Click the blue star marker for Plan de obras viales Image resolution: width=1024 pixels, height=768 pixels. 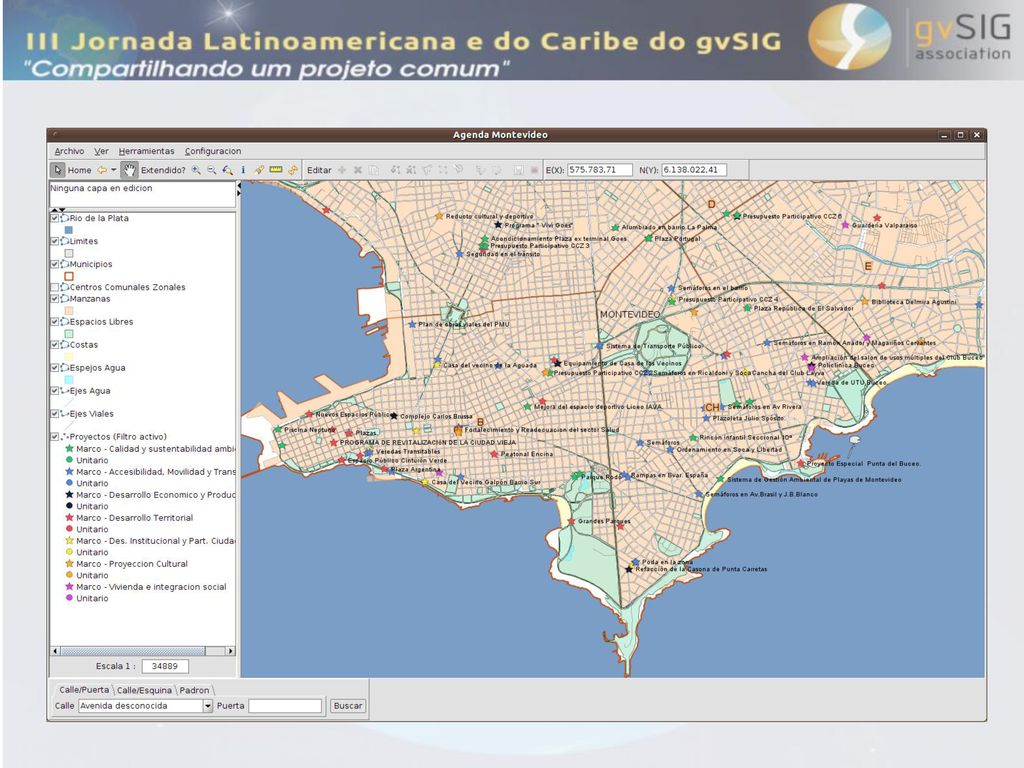click(412, 324)
